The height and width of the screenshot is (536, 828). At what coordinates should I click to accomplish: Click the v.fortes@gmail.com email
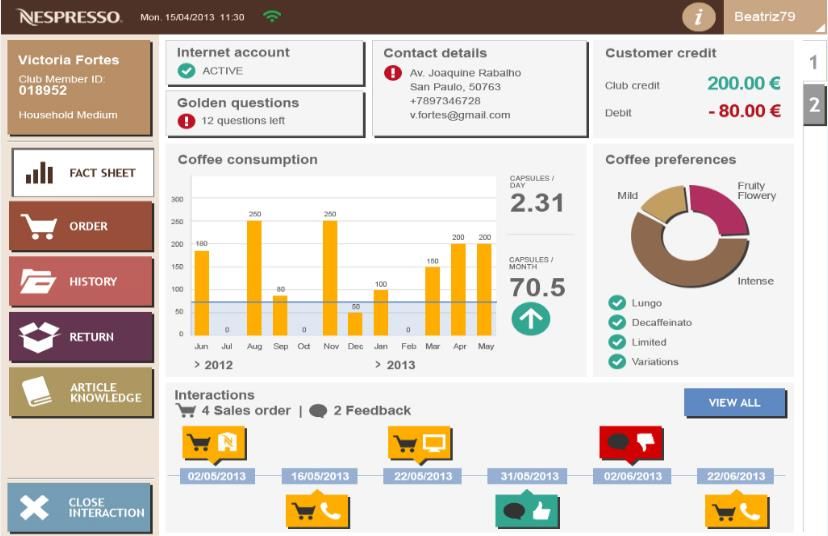[460, 115]
